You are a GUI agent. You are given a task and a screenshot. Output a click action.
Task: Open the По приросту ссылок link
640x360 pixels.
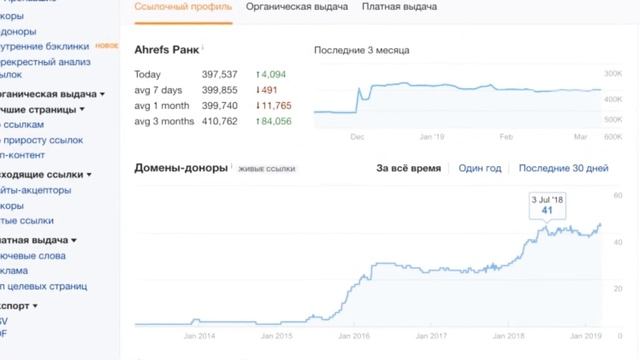(41, 140)
